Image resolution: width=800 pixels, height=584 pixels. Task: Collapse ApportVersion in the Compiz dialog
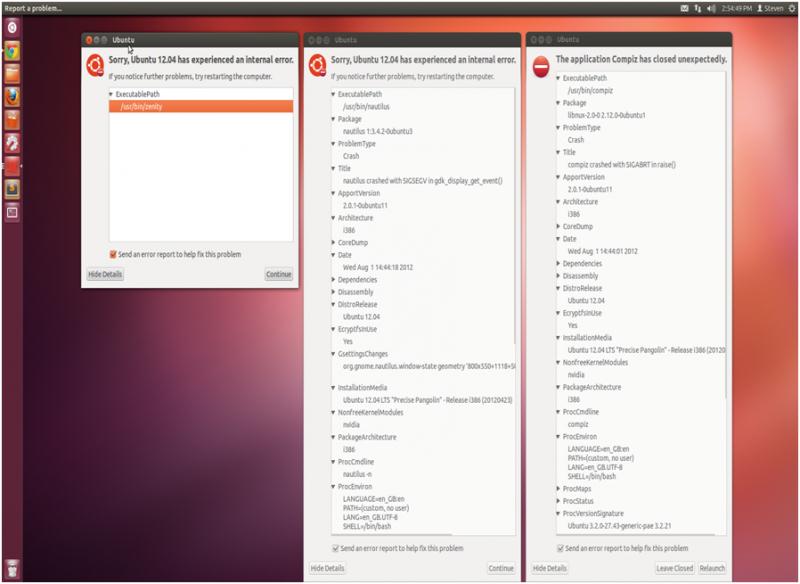click(558, 177)
